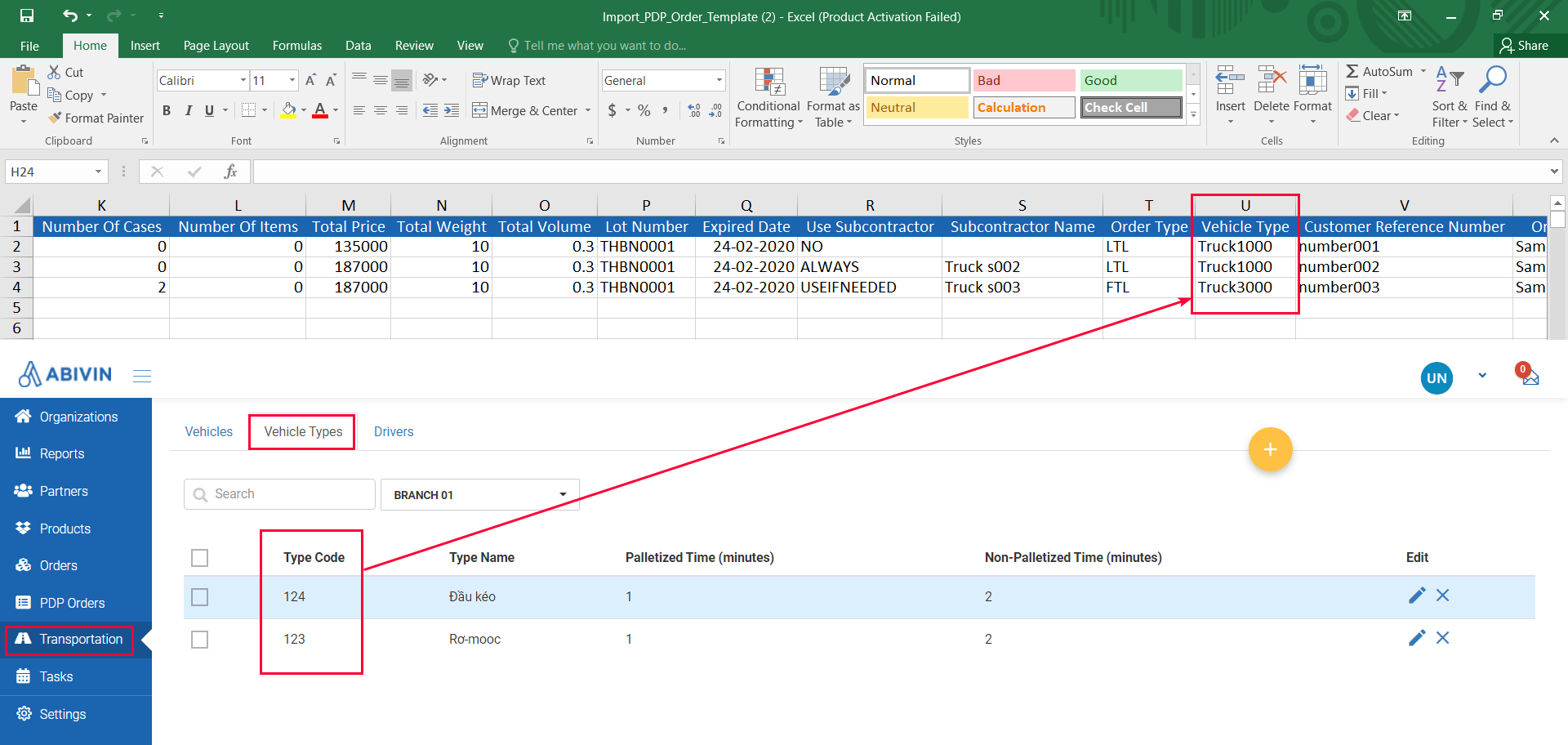Open Find & Select magnifier
The height and width of the screenshot is (745, 1568).
[x=1493, y=97]
